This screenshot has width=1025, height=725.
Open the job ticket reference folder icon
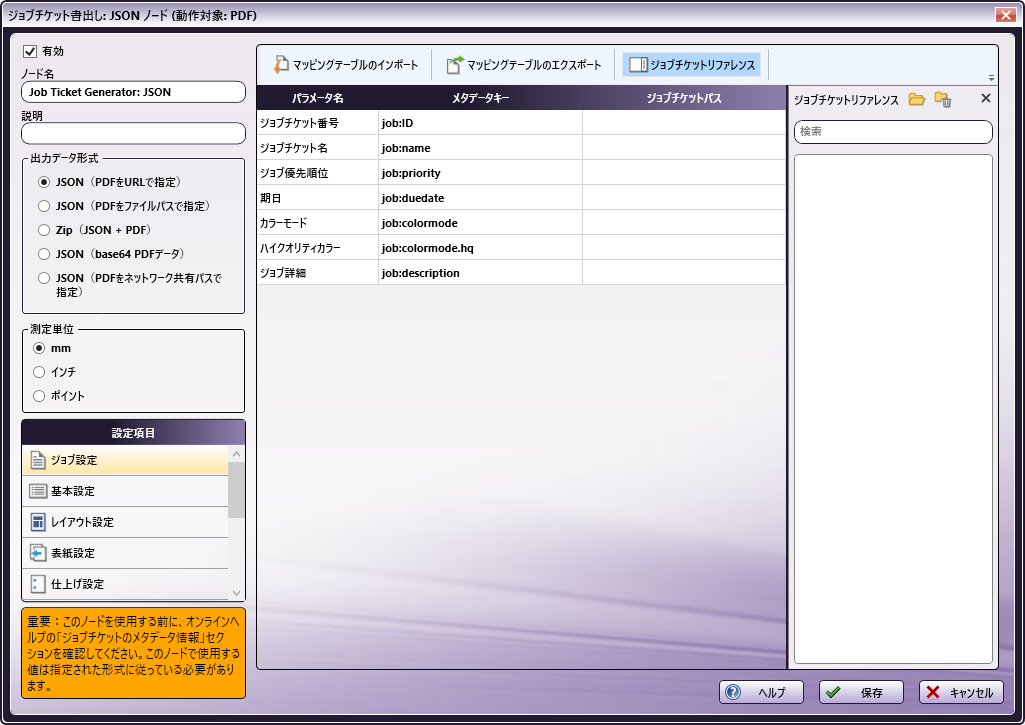pos(916,99)
